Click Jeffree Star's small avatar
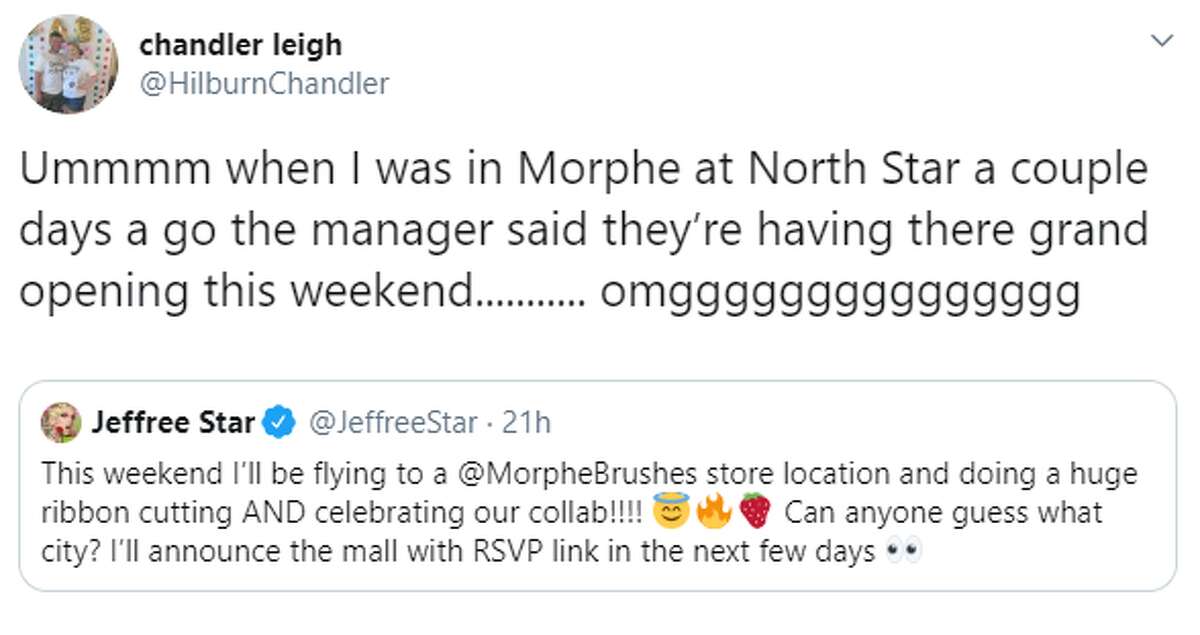 point(60,424)
